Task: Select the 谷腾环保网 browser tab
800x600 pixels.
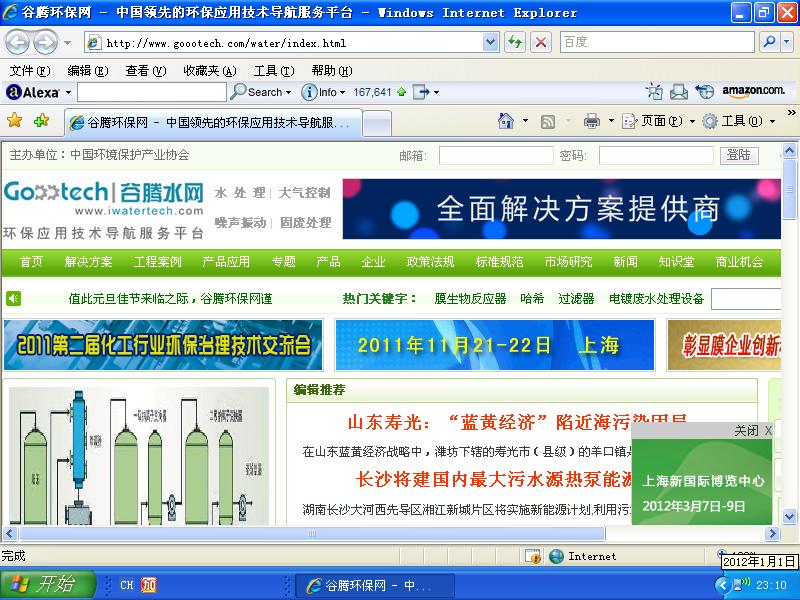Action: [213, 122]
